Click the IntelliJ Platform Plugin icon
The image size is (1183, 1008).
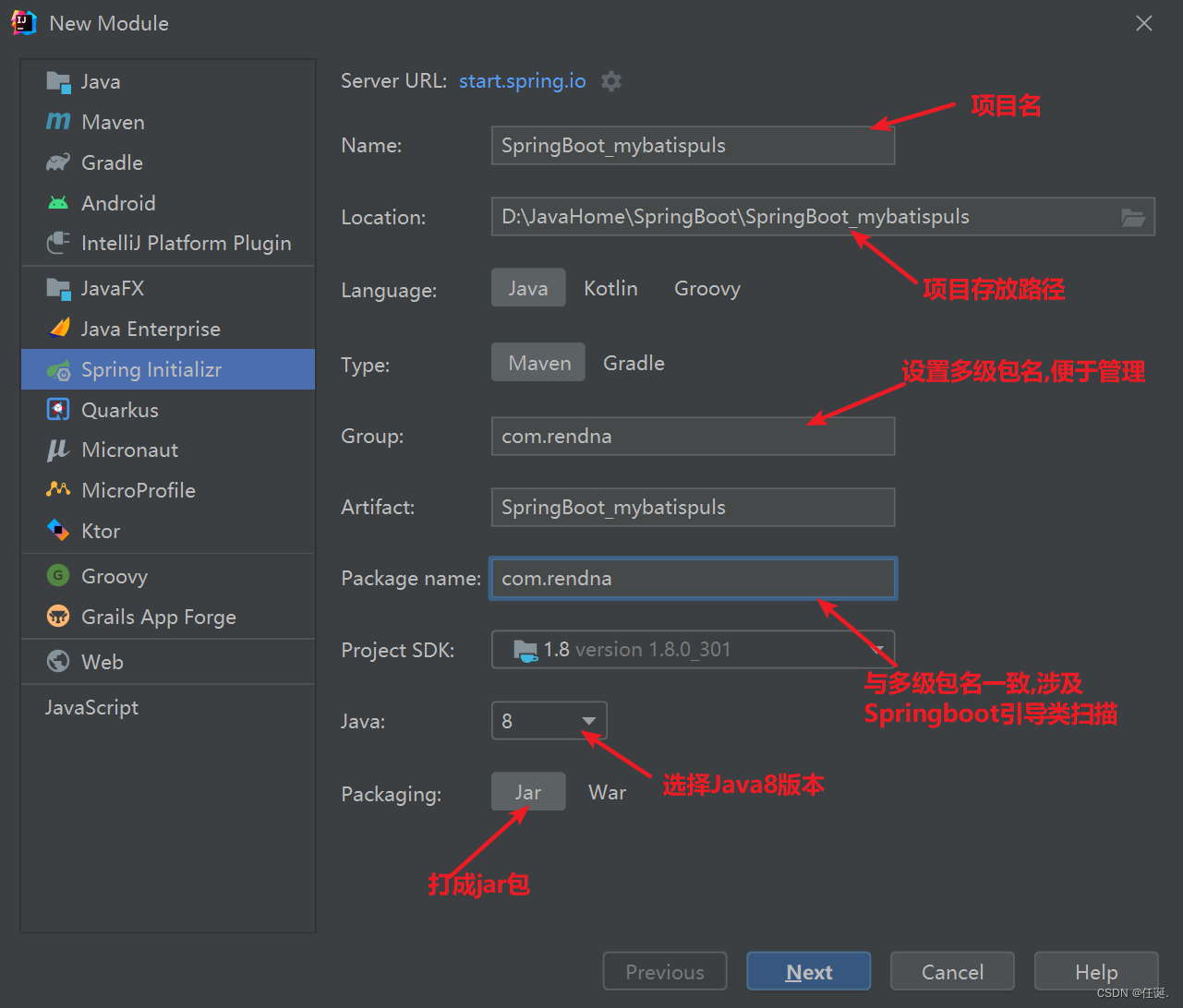(58, 243)
